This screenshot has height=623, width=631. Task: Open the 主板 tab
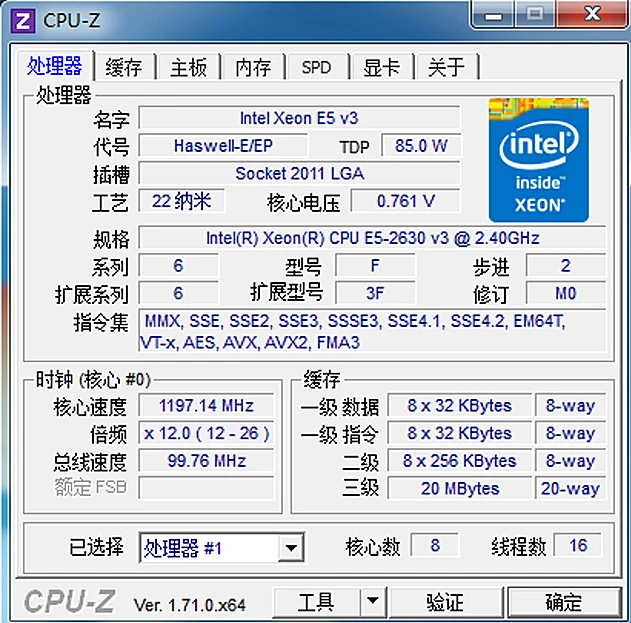(189, 66)
